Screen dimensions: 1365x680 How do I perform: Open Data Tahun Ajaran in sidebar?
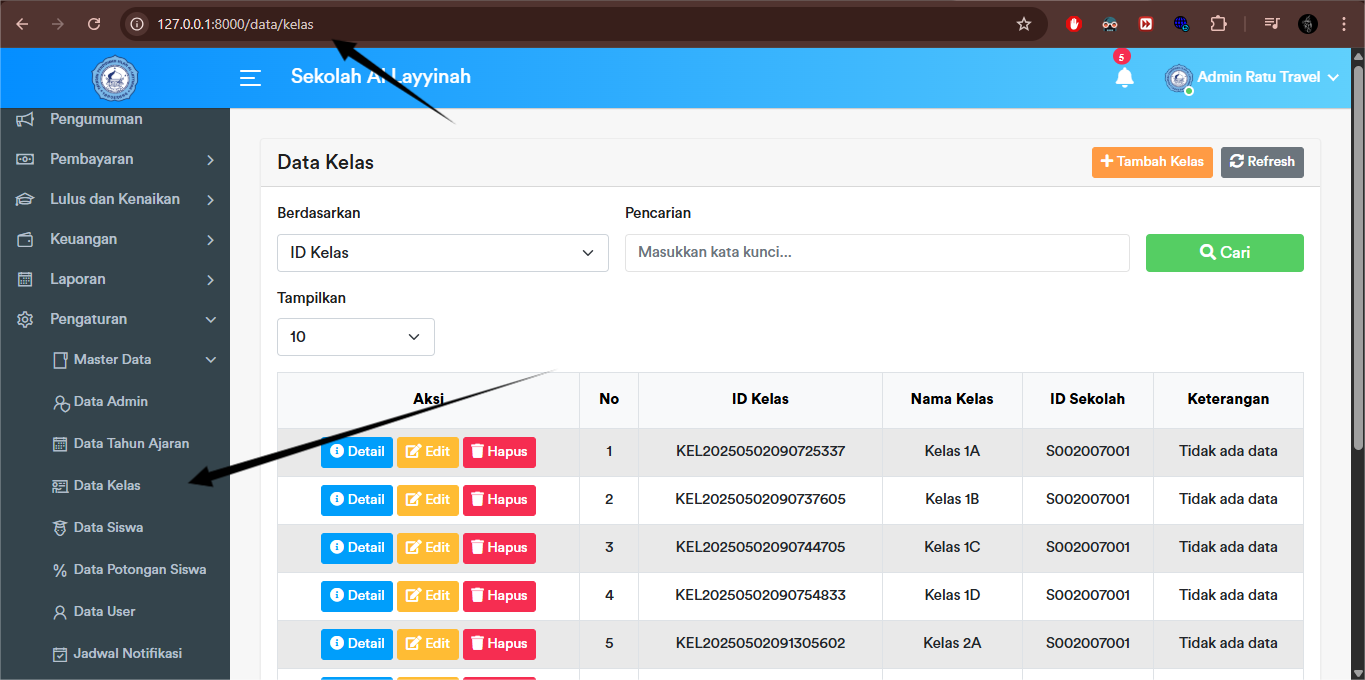click(x=130, y=443)
